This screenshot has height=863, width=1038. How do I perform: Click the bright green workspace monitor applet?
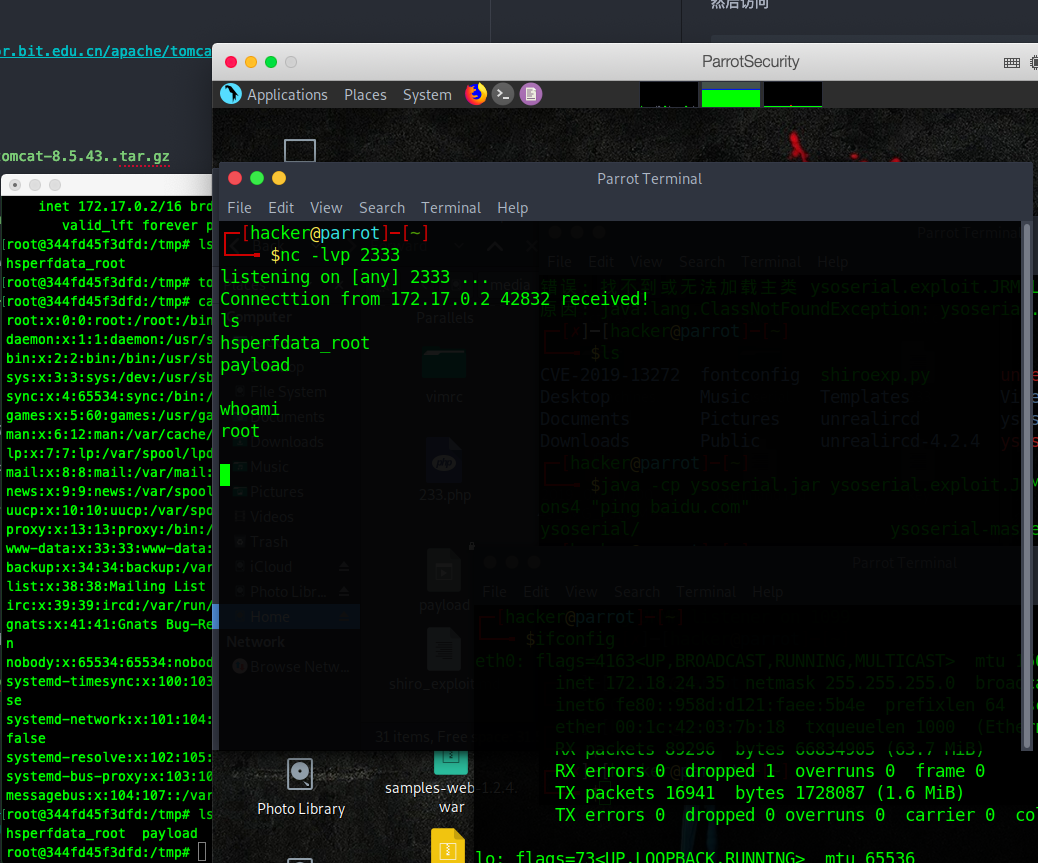(x=731, y=95)
